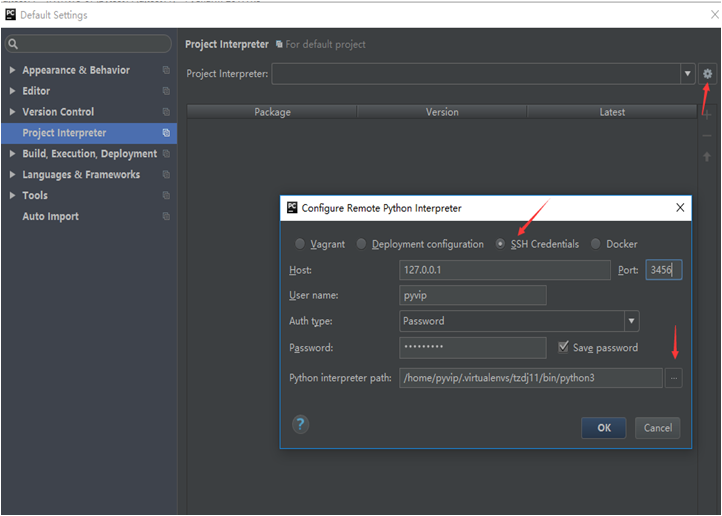
Task: Click copy icon beside Build, Execution, Deployment
Action: click(x=166, y=154)
